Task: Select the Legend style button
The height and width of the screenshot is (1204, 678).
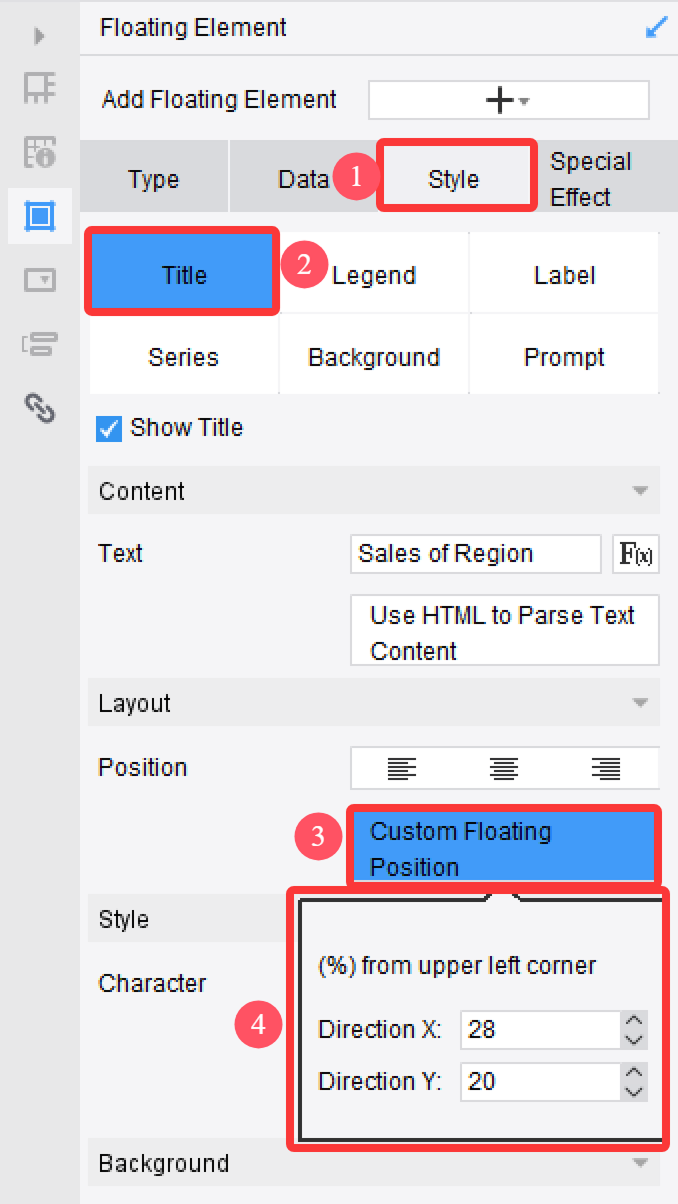Action: (x=373, y=272)
